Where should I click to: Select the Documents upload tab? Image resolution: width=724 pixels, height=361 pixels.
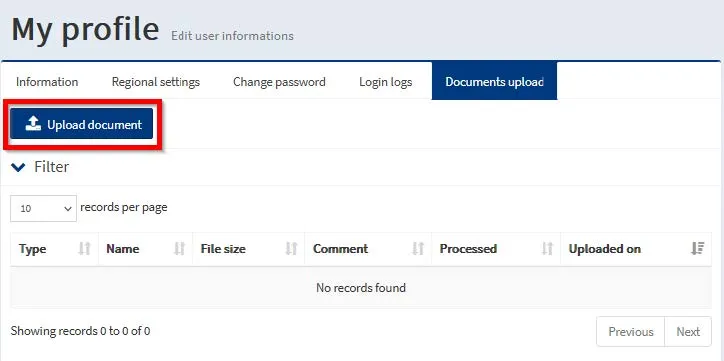click(x=494, y=82)
